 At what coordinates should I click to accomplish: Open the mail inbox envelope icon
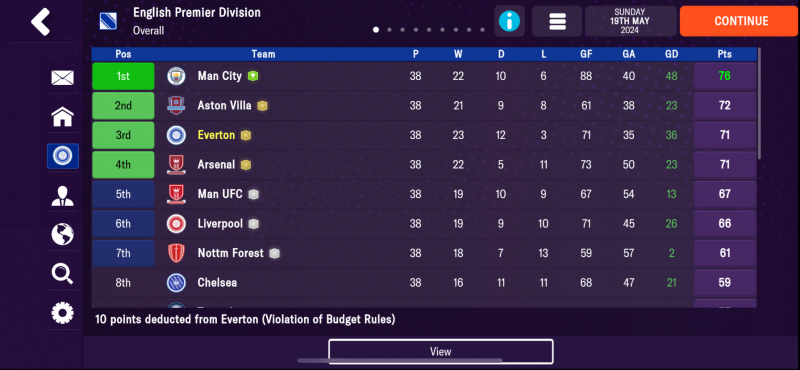[x=62, y=78]
